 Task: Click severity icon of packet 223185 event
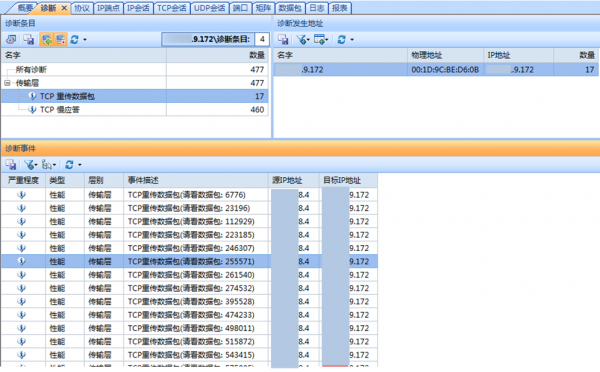[22, 235]
